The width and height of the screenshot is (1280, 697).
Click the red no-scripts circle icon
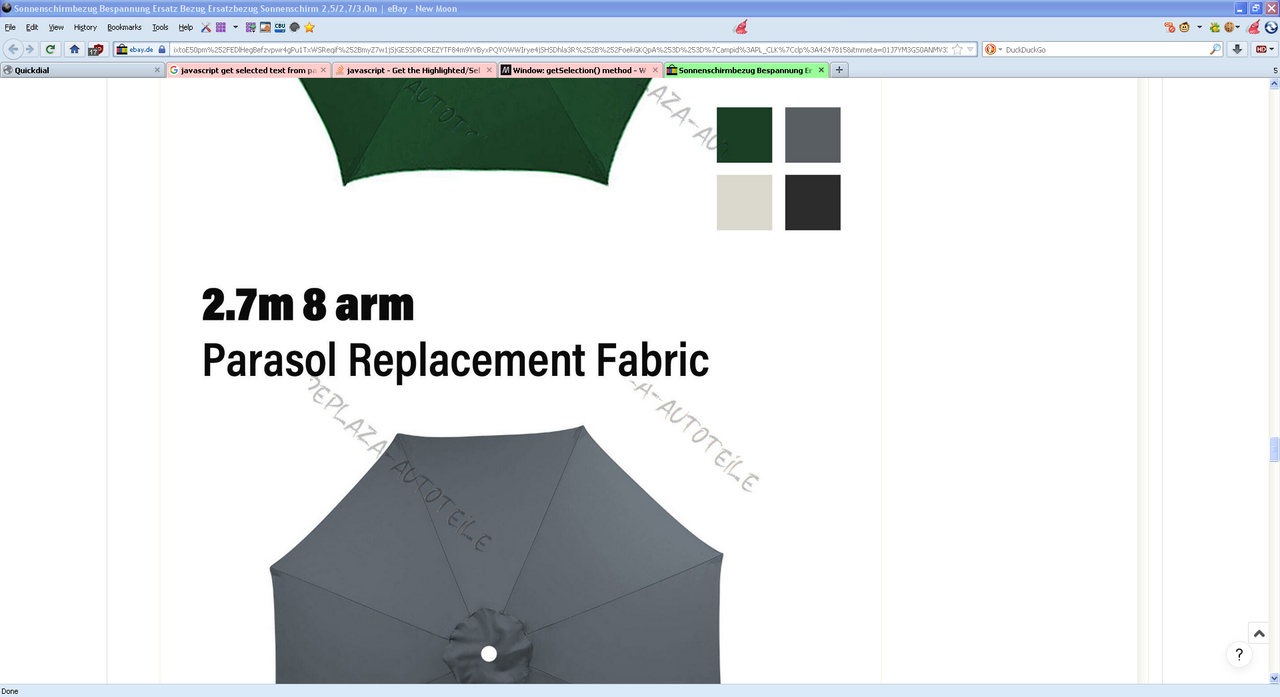coord(1169,27)
